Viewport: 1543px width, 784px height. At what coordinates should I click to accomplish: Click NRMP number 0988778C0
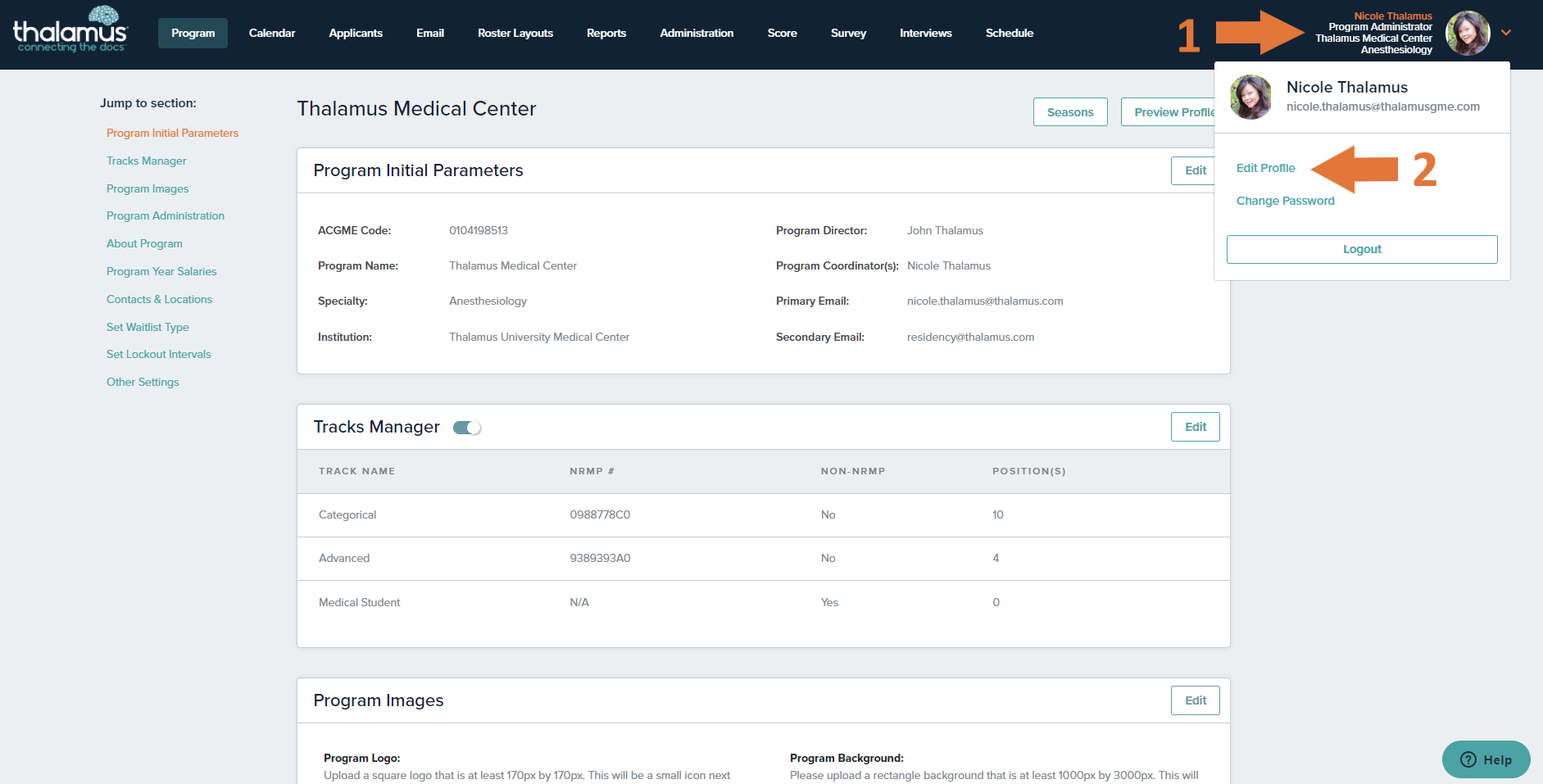click(x=600, y=515)
